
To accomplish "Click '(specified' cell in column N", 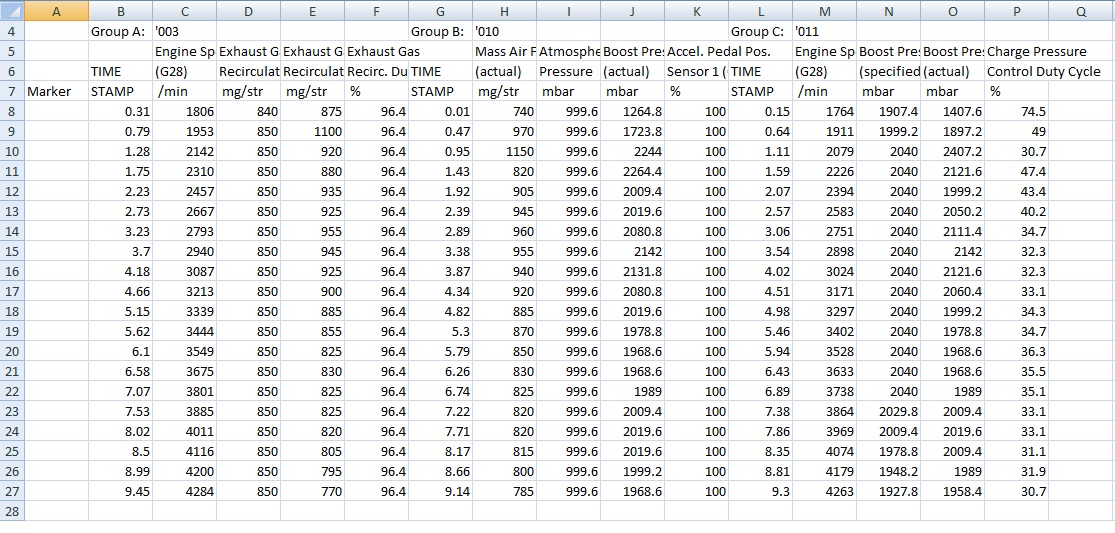I will (888, 71).
